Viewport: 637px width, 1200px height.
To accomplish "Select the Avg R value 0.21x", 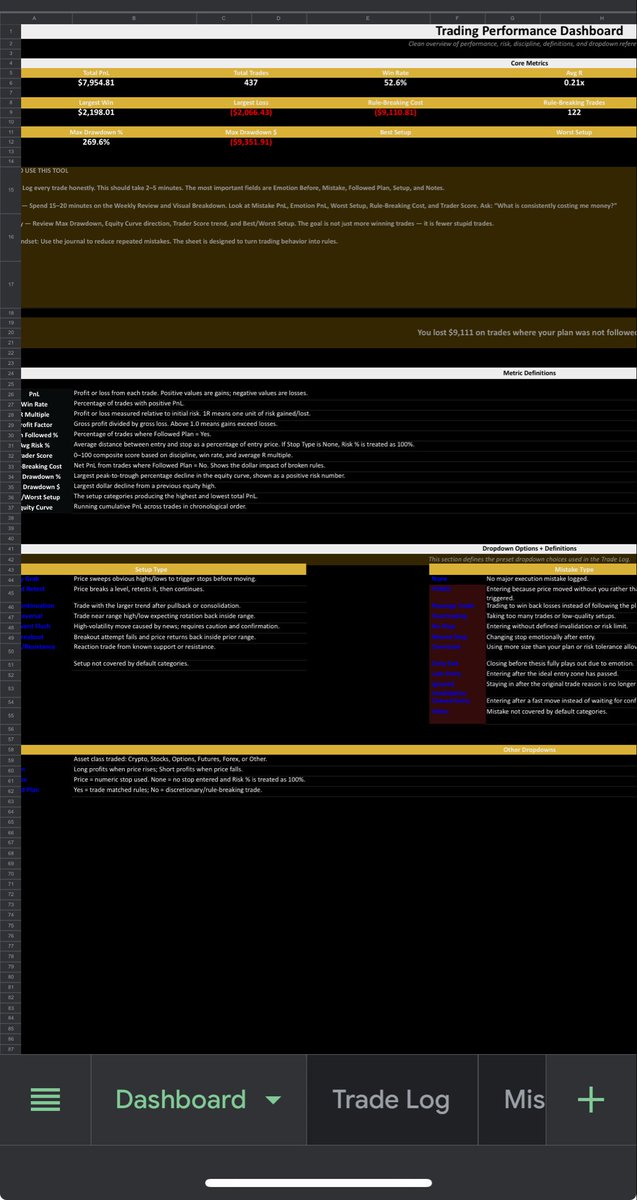I will 574,83.
